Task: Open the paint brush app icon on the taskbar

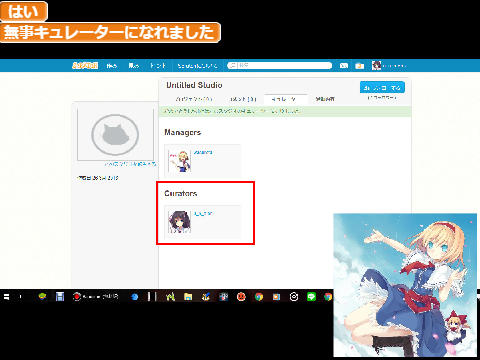Action: coord(206,296)
